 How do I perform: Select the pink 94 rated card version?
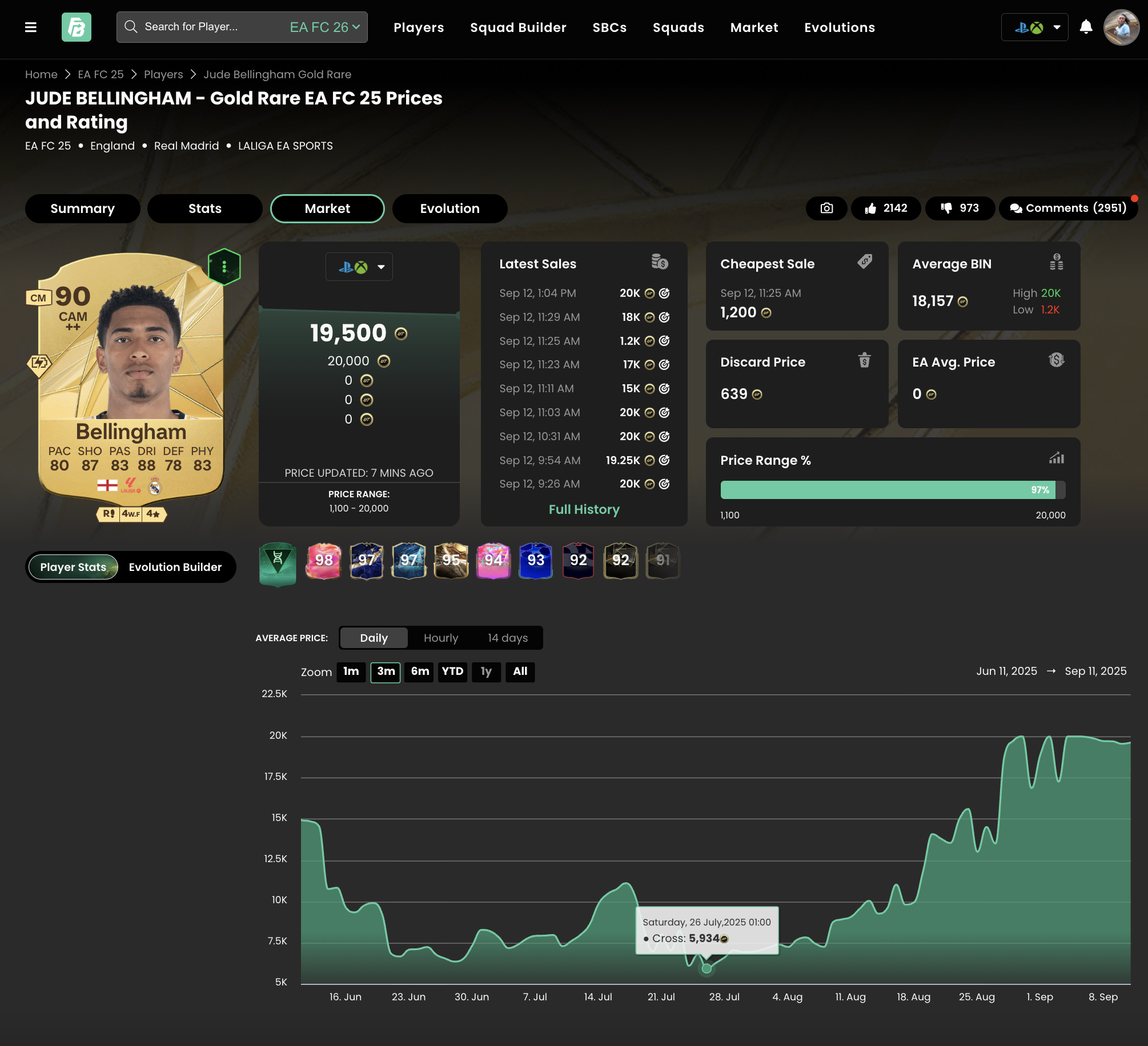[x=493, y=561]
